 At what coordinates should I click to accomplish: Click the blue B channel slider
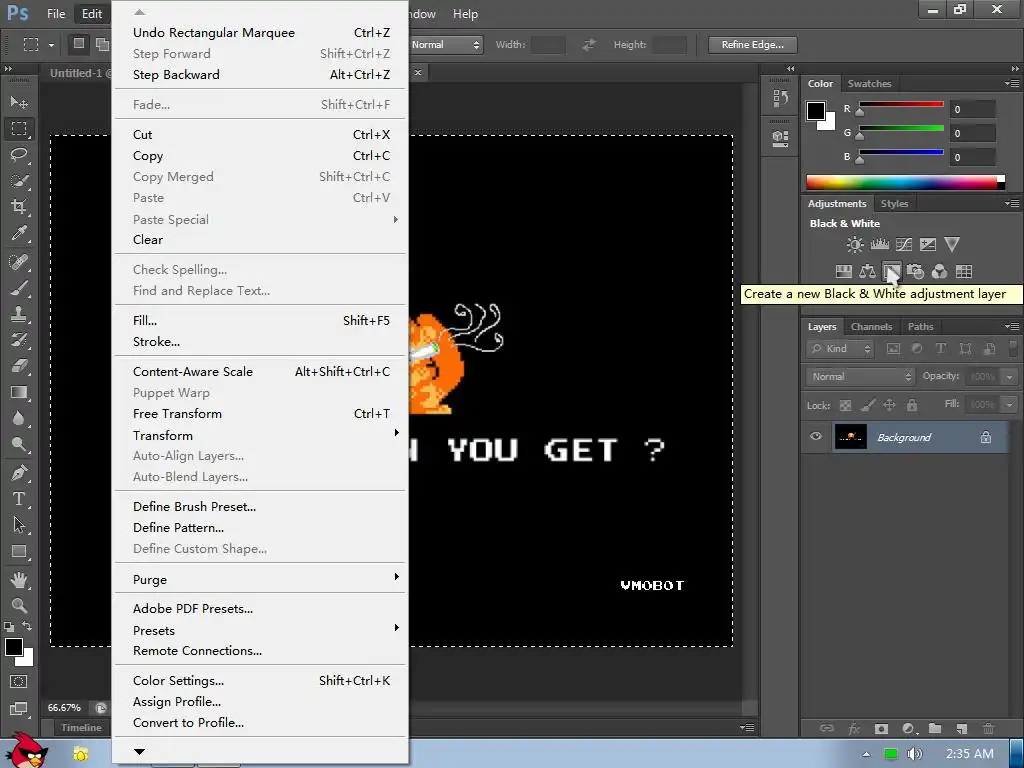[901, 153]
